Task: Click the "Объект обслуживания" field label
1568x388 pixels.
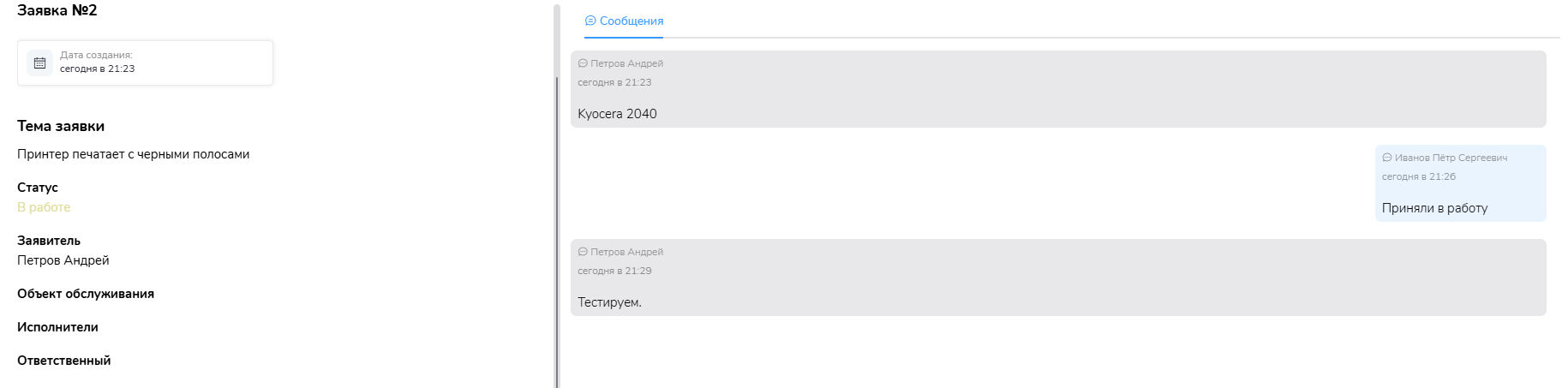Action: tap(86, 294)
